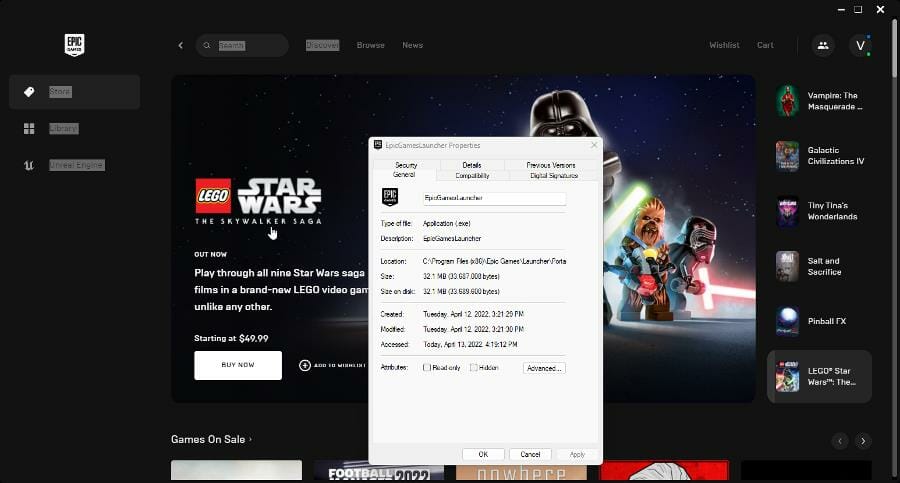Viewport: 900px width, 483px height.
Task: Click the store Search input field
Action: pyautogui.click(x=242, y=45)
